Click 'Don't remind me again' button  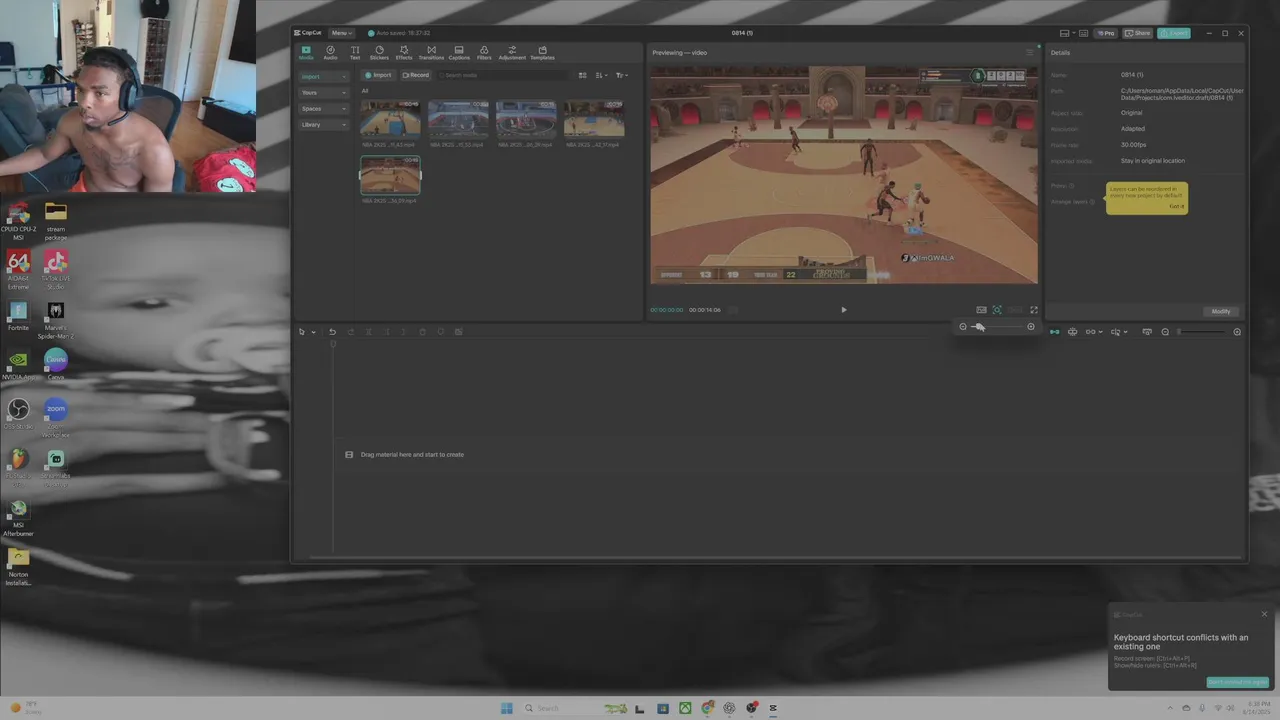click(x=1237, y=682)
